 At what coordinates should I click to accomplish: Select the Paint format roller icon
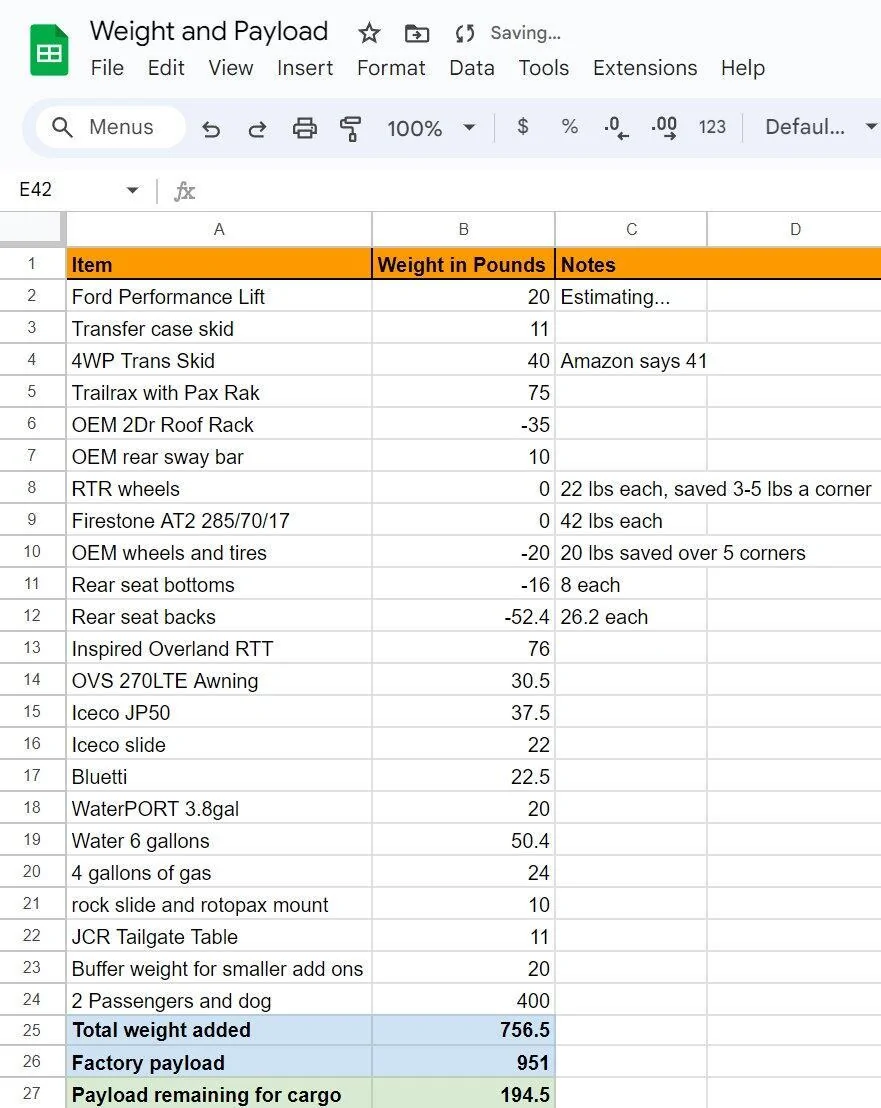(350, 129)
